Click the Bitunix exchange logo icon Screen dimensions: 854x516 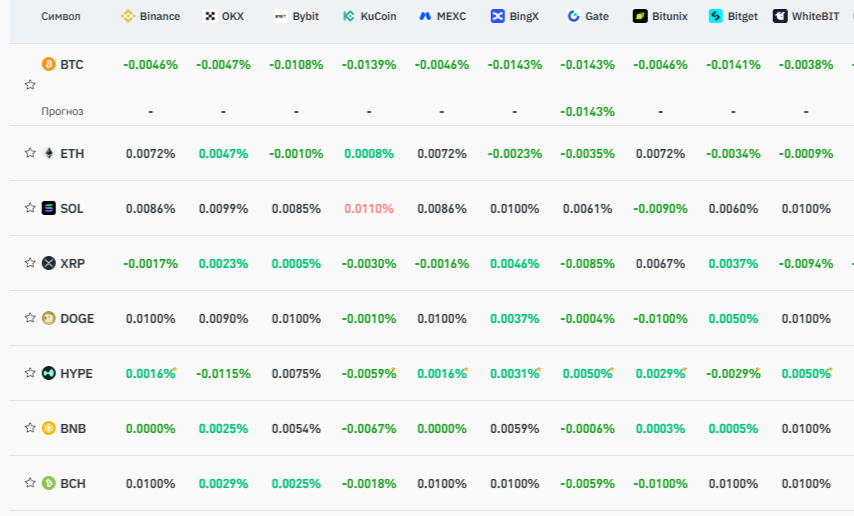(640, 16)
